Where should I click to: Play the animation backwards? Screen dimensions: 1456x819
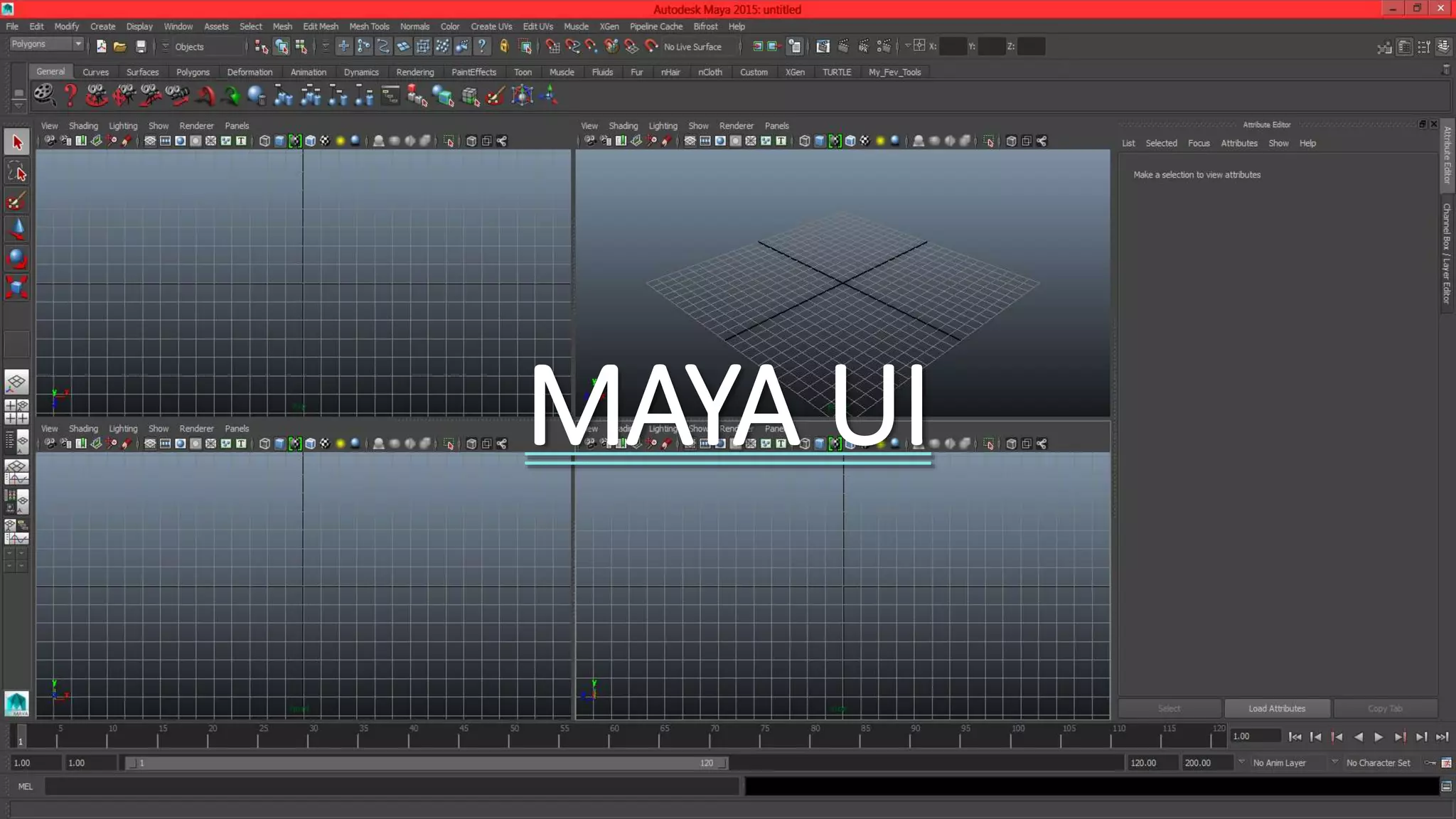pyautogui.click(x=1359, y=737)
